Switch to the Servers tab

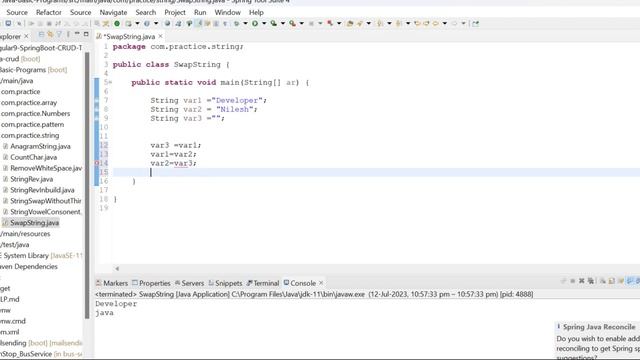189,283
